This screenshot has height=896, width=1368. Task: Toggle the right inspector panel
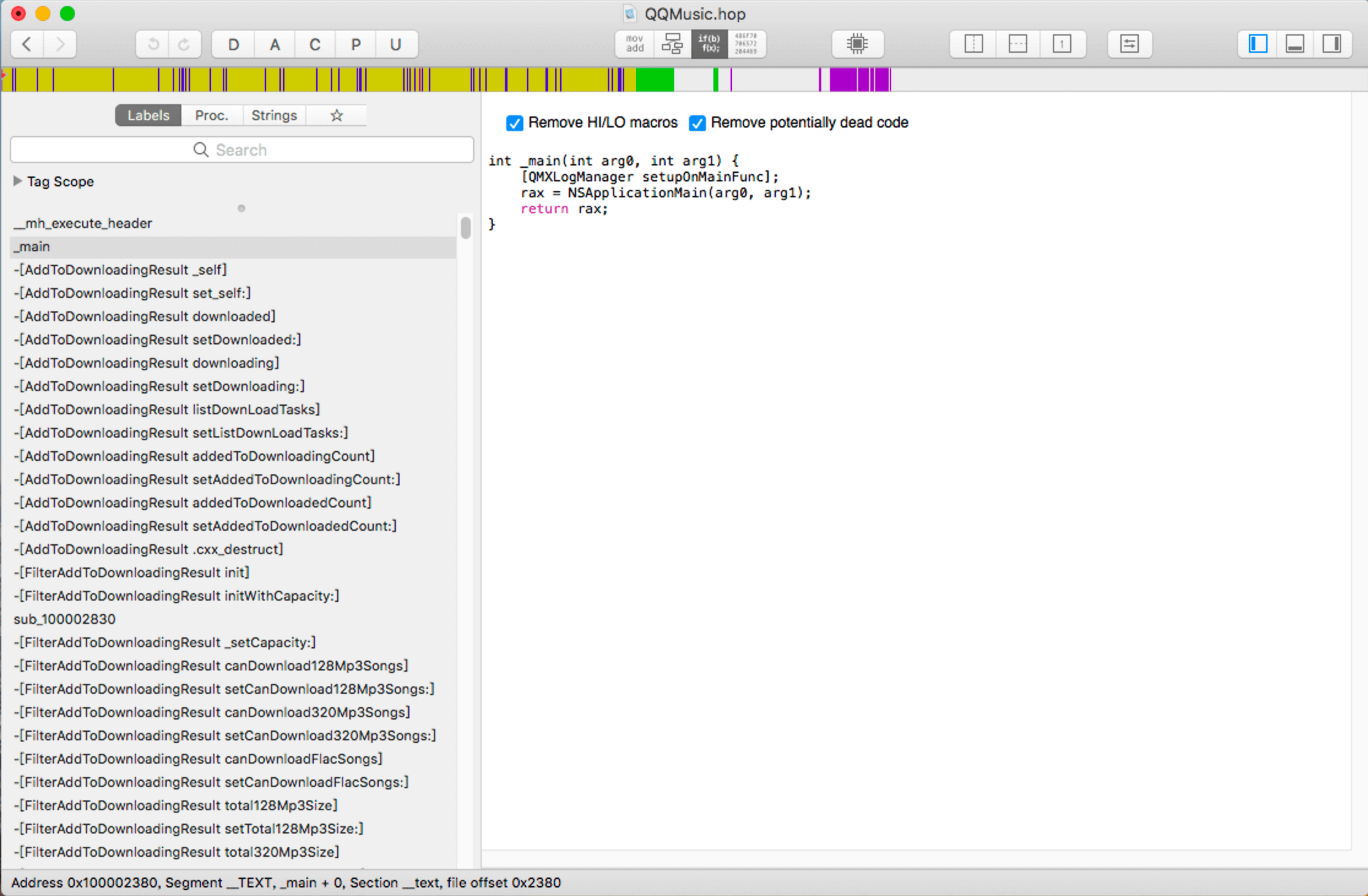tap(1332, 44)
